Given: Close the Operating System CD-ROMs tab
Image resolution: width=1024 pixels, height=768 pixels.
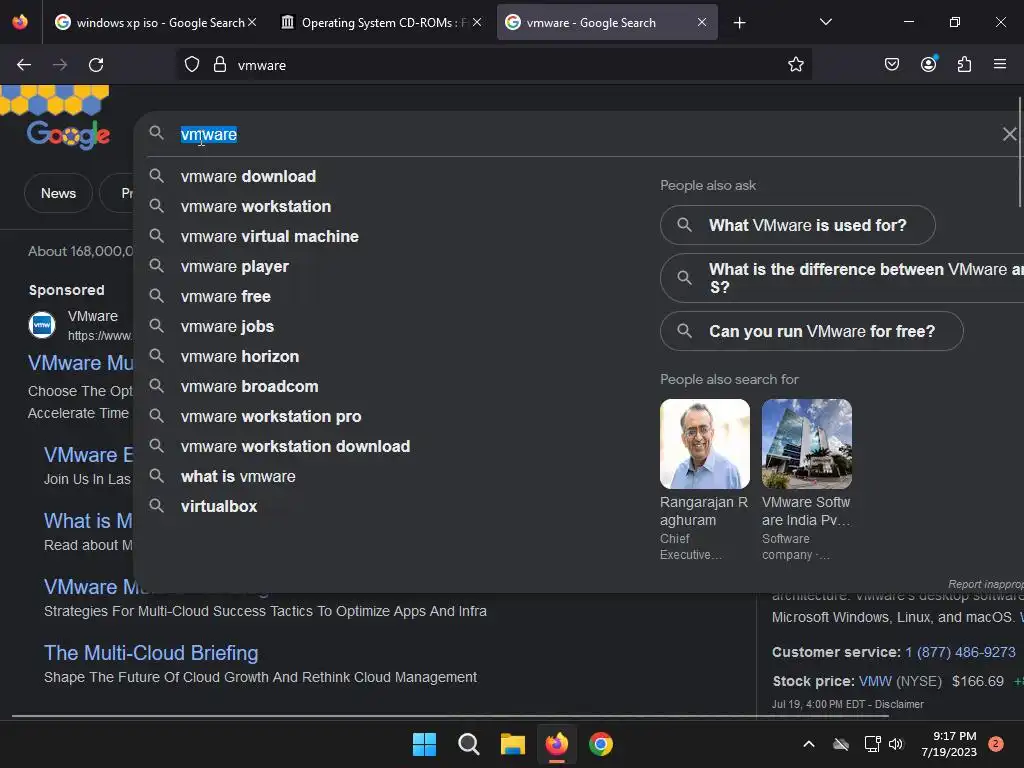Looking at the screenshot, I should [x=477, y=22].
